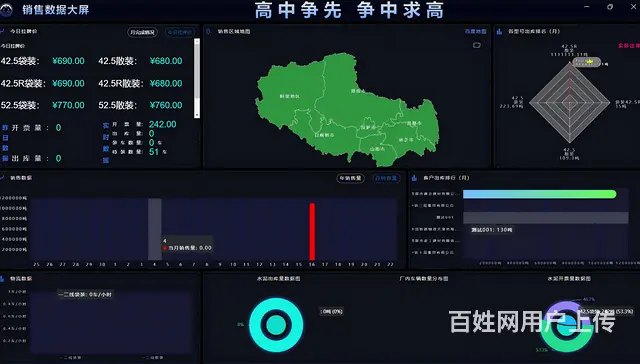Select the 今日挂牌价 tab button
640x364 pixels.
[x=180, y=32]
